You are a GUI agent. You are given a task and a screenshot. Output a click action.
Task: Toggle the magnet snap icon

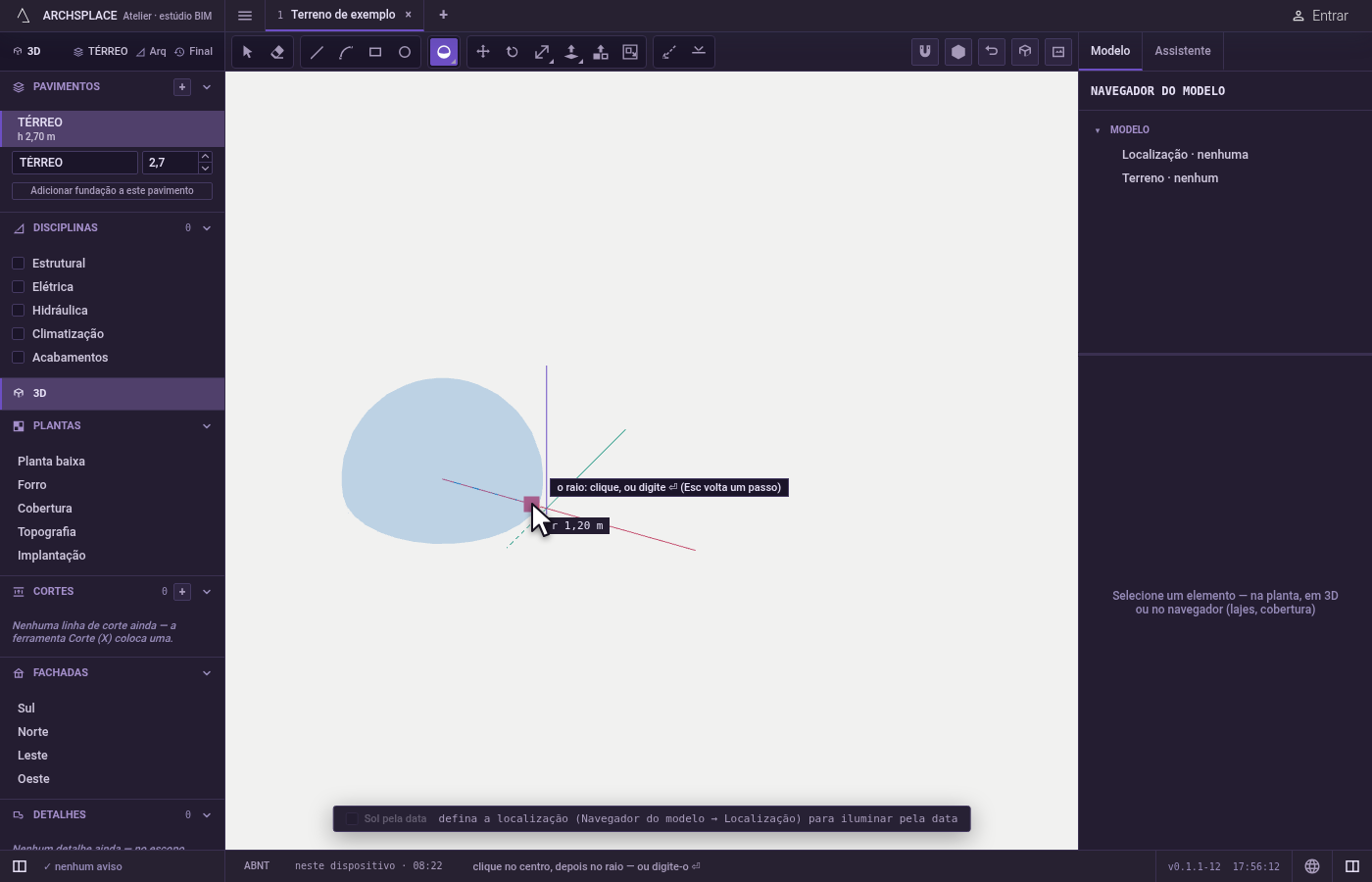[x=925, y=52]
